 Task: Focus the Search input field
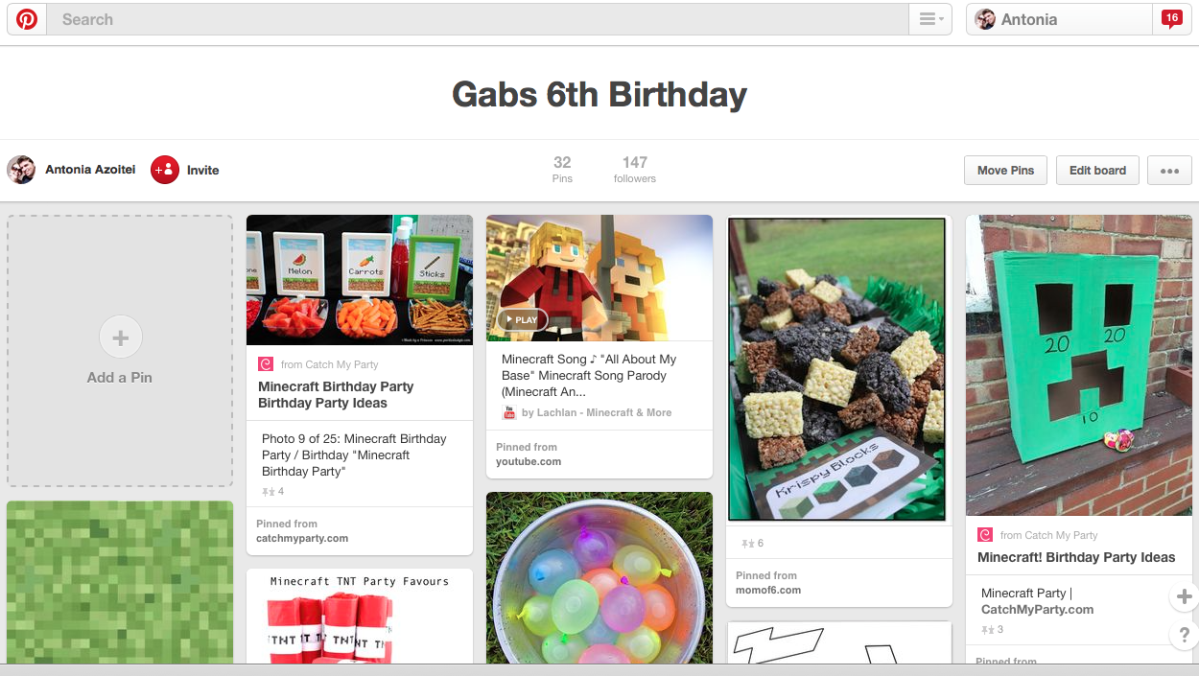pyautogui.click(x=477, y=19)
